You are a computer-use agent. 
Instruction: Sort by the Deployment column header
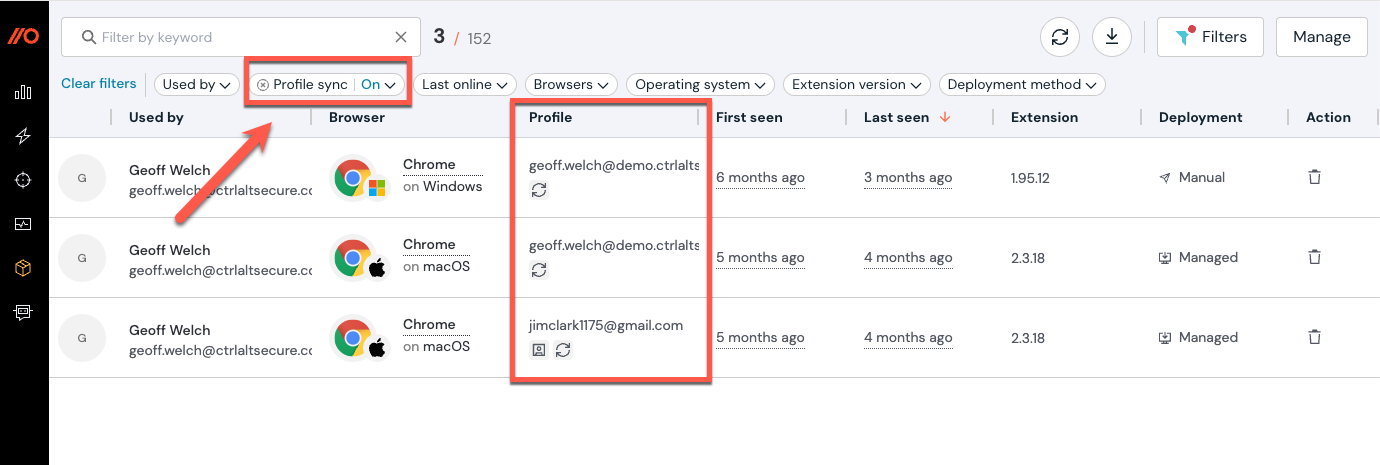click(x=1200, y=117)
